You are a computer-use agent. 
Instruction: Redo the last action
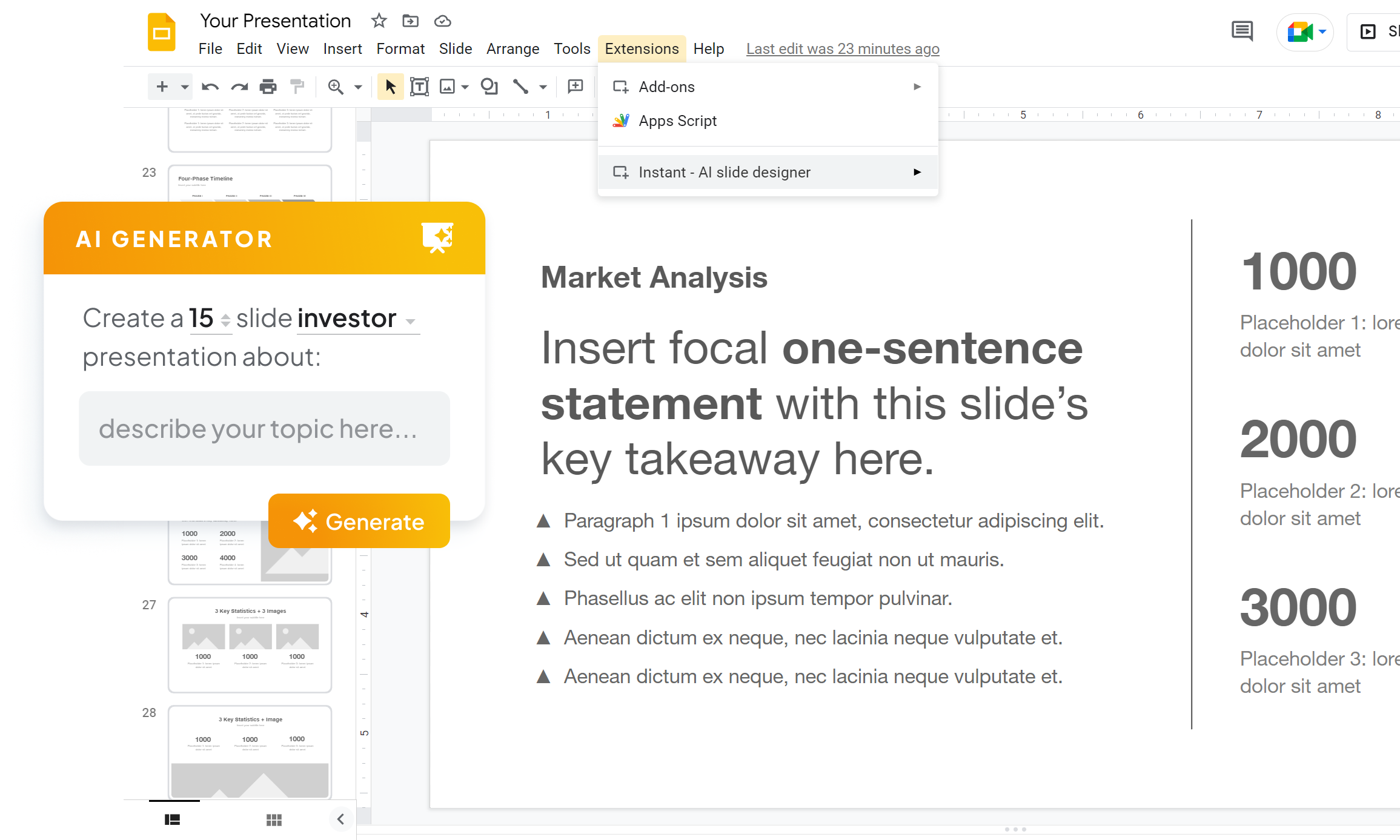click(x=239, y=87)
